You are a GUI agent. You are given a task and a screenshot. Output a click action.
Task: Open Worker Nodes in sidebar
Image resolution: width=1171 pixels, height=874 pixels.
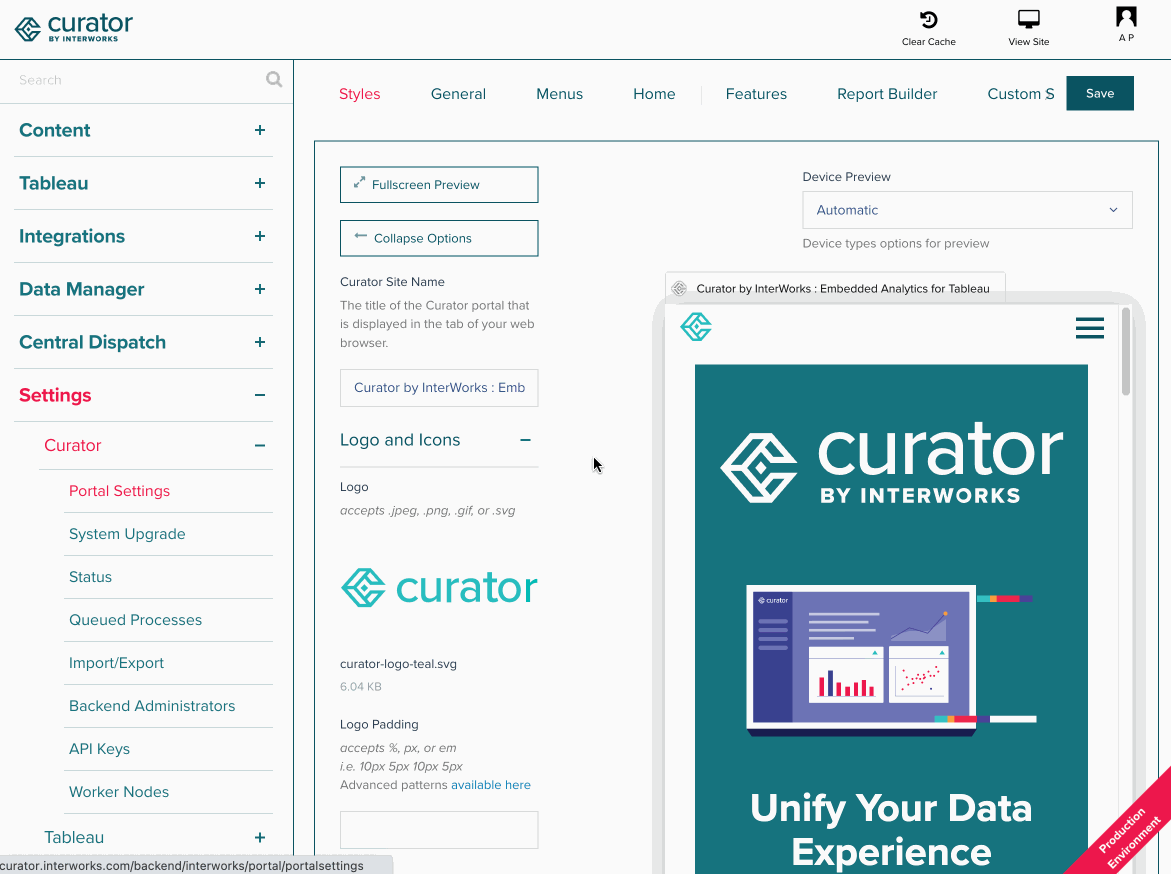point(119,792)
